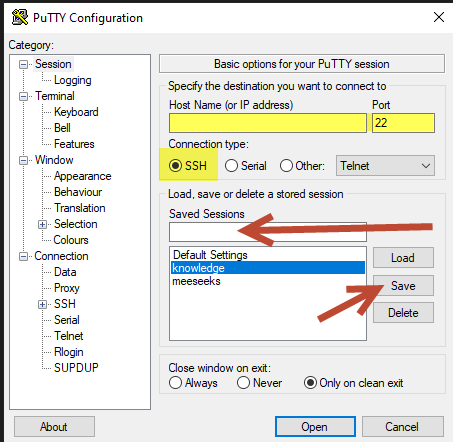
Task: Close the PuTTY Configuration window
Action: pos(439,17)
